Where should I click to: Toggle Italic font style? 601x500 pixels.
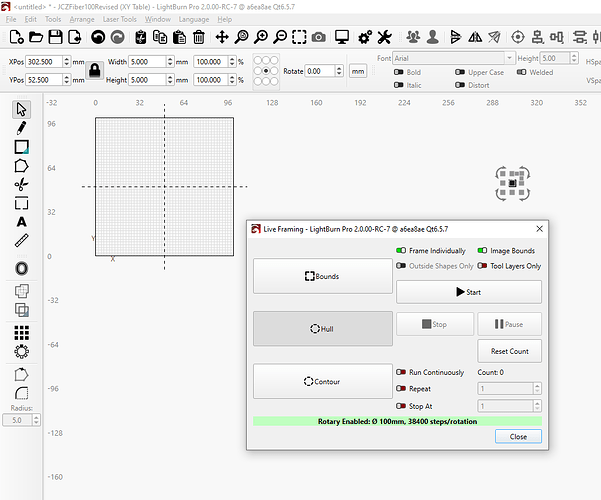point(399,85)
